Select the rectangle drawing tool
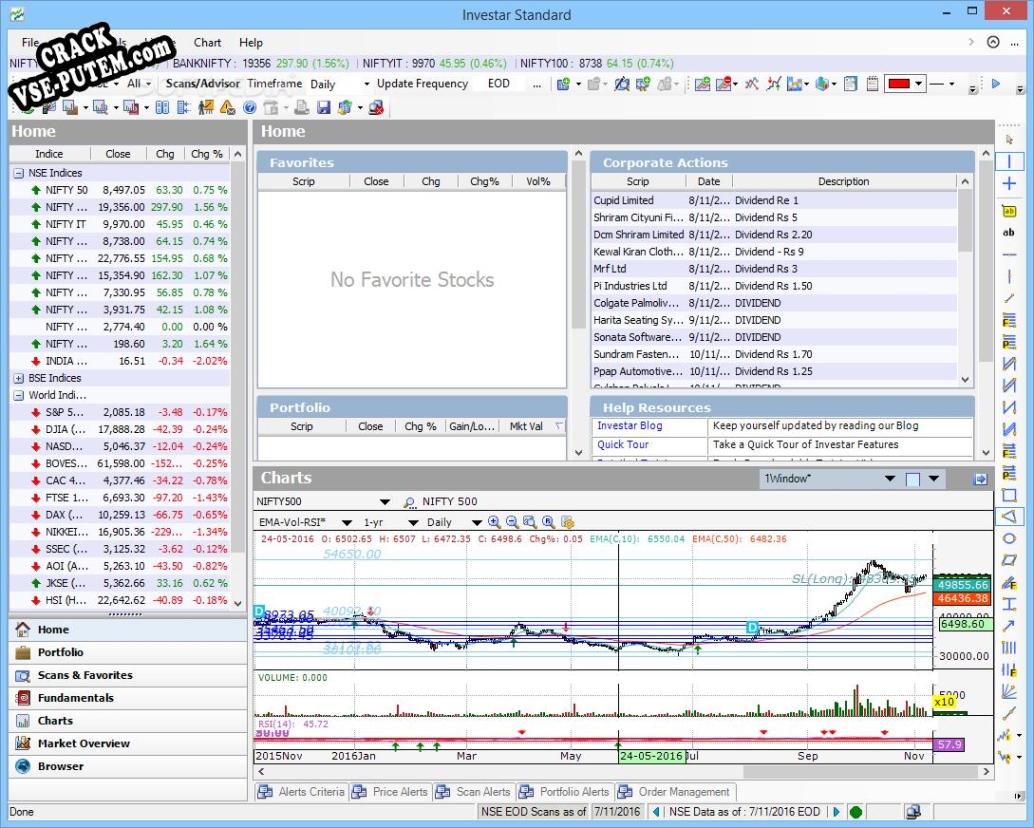Screen dimensions: 1034x828 click(1009, 495)
